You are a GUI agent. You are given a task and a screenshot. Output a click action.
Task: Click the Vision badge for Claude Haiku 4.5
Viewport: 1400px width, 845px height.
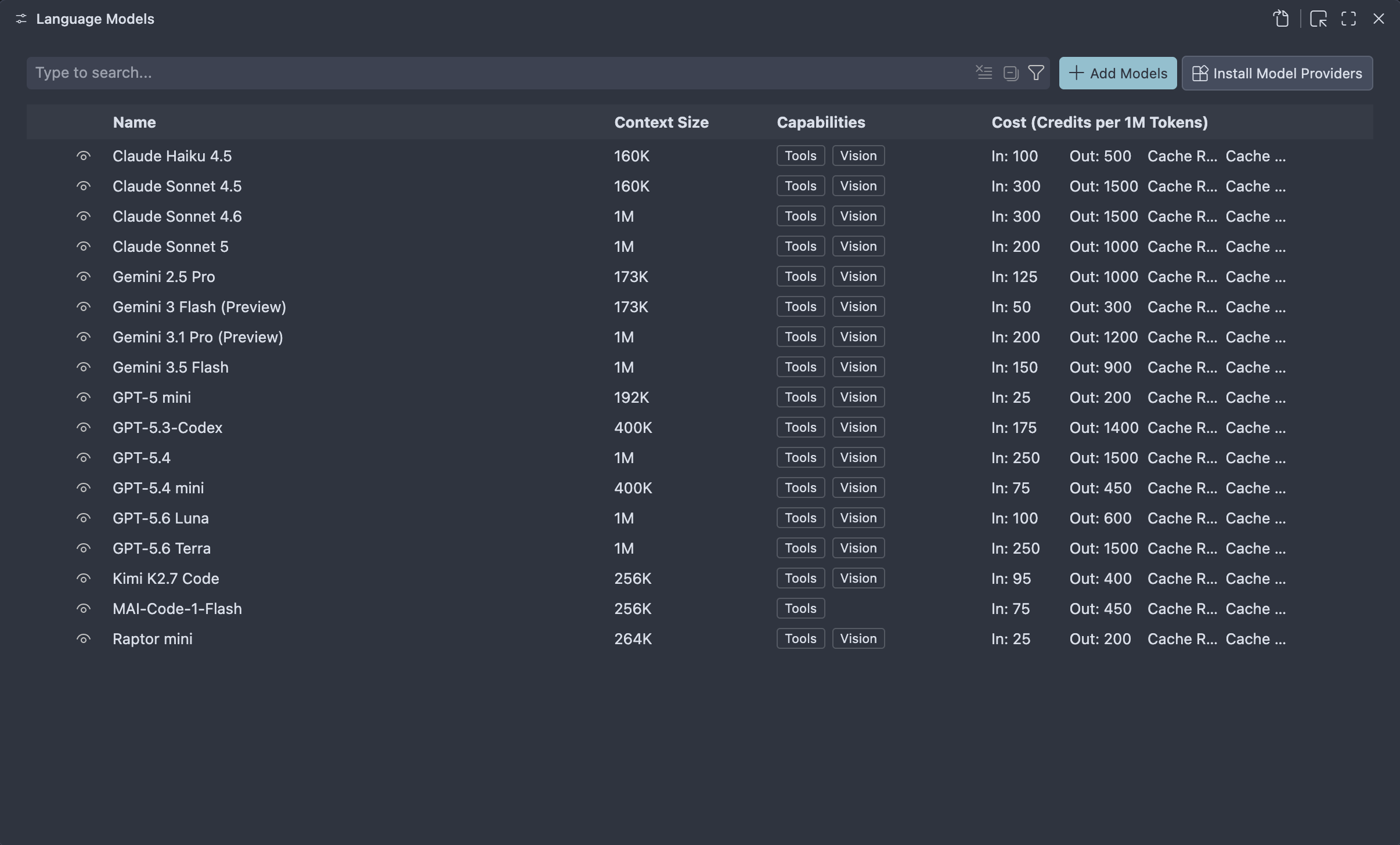coord(858,156)
